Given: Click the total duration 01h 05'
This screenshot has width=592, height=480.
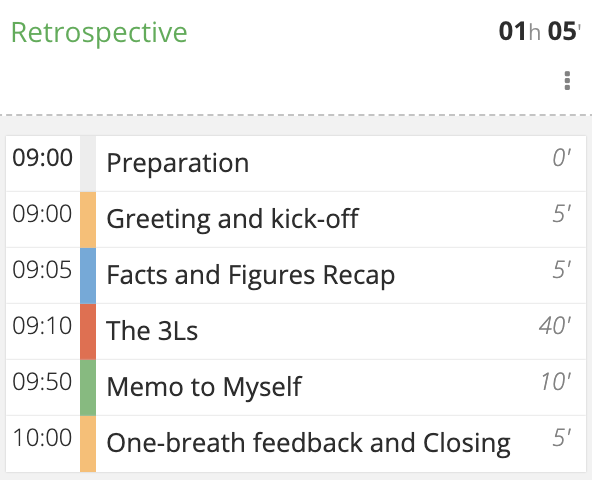Looking at the screenshot, I should [x=540, y=31].
